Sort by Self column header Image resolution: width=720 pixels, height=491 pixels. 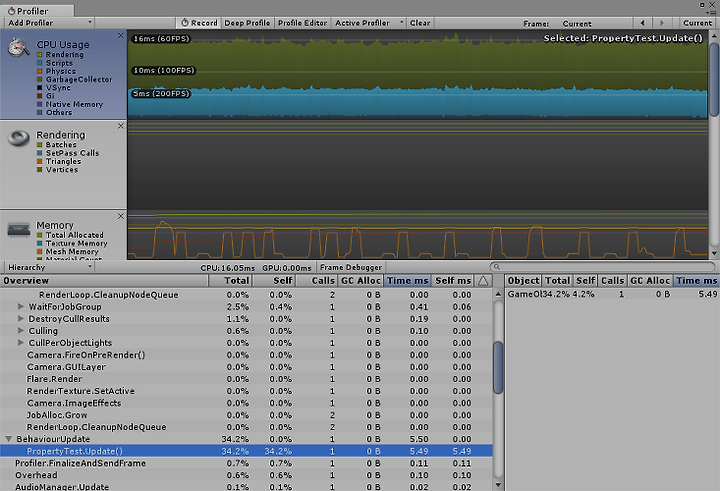pyautogui.click(x=275, y=281)
